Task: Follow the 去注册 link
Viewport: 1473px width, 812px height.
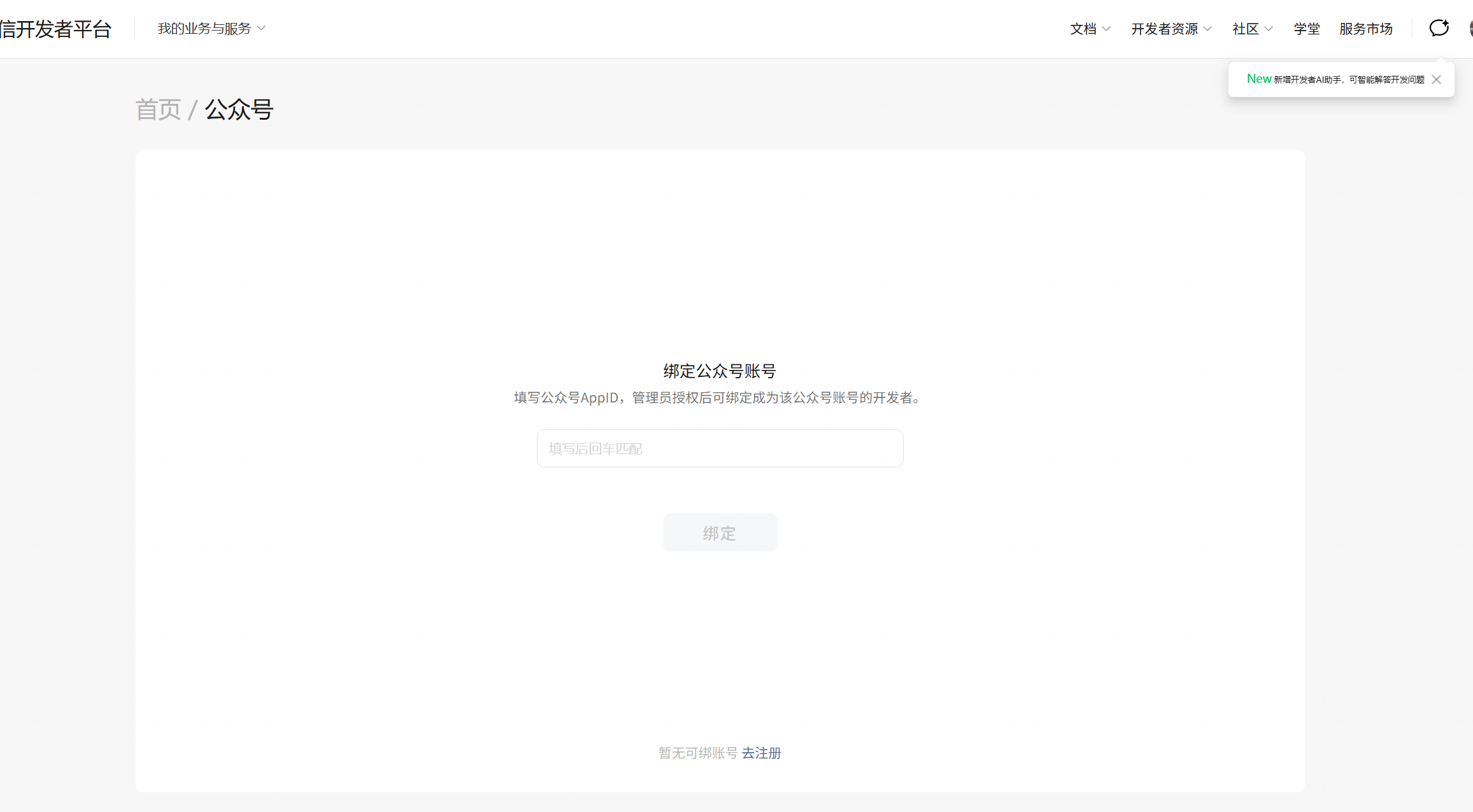Action: pos(761,753)
